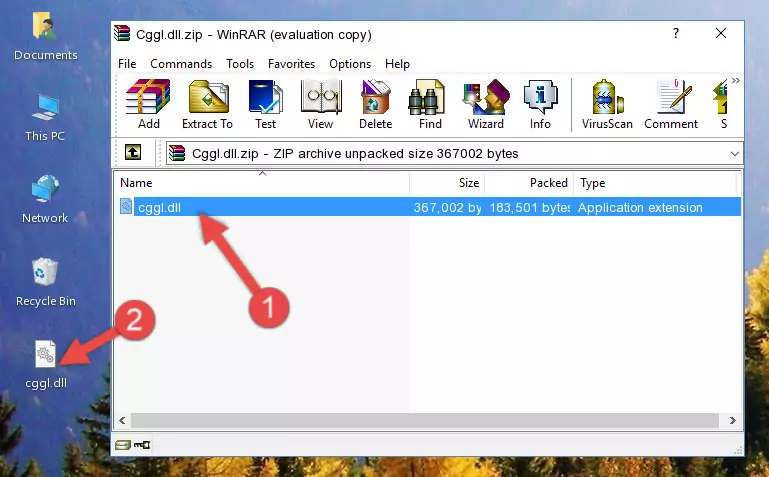
Task: Open the address bar dropdown arrow
Action: click(x=734, y=153)
